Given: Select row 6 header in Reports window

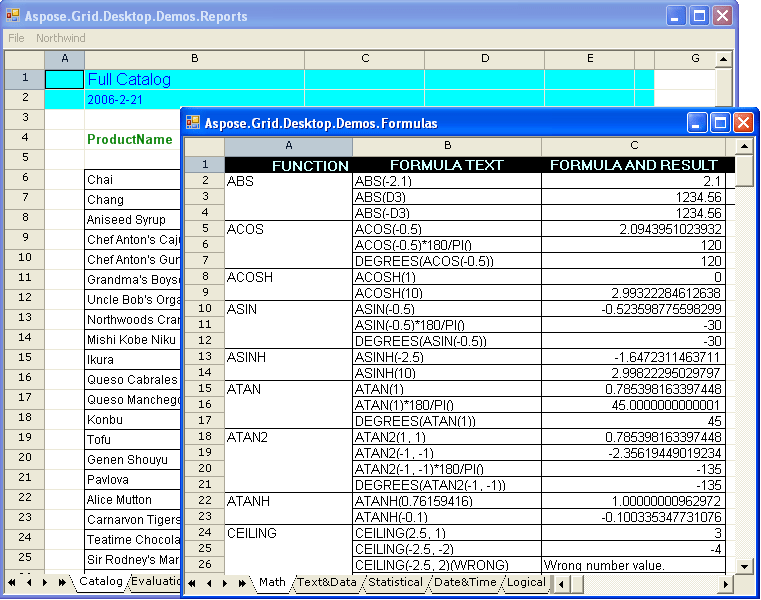Looking at the screenshot, I should pos(25,178).
